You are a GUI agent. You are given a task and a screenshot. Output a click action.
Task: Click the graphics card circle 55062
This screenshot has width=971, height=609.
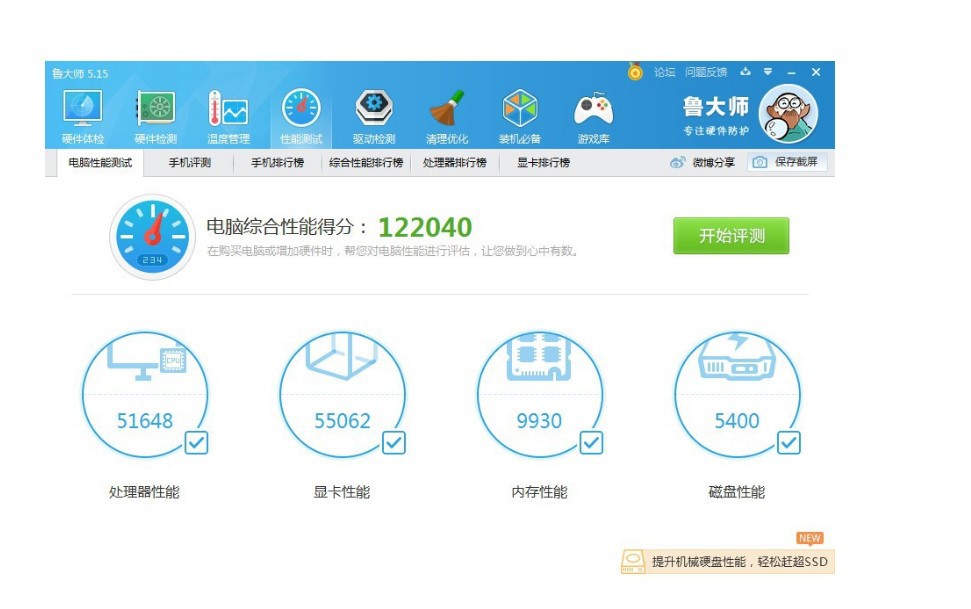[x=342, y=395]
